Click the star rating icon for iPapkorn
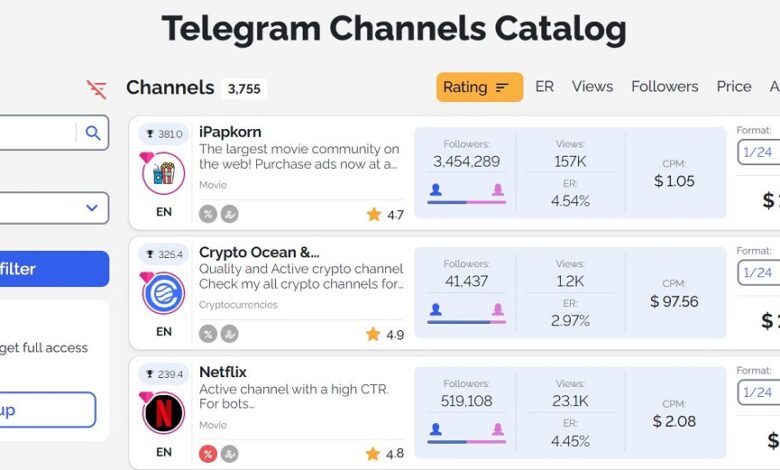The width and height of the screenshot is (780, 470). [374, 214]
